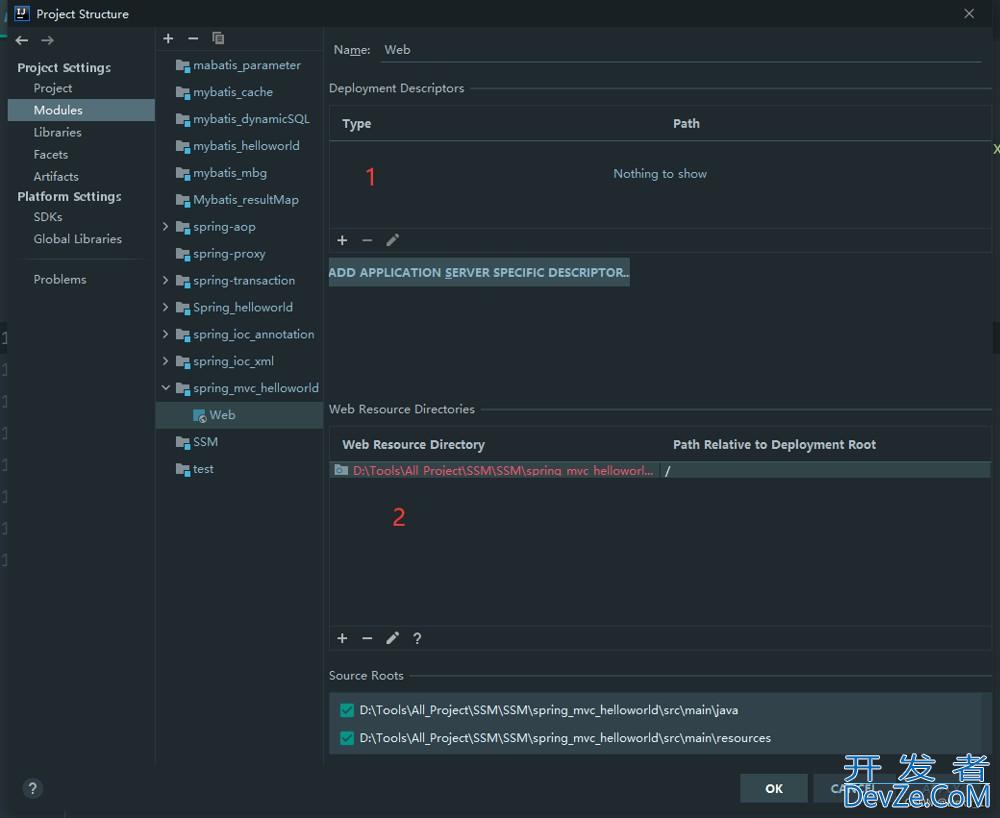Screen dimensions: 1000x818
Task: Add a new module with plus icon
Action: (168, 38)
